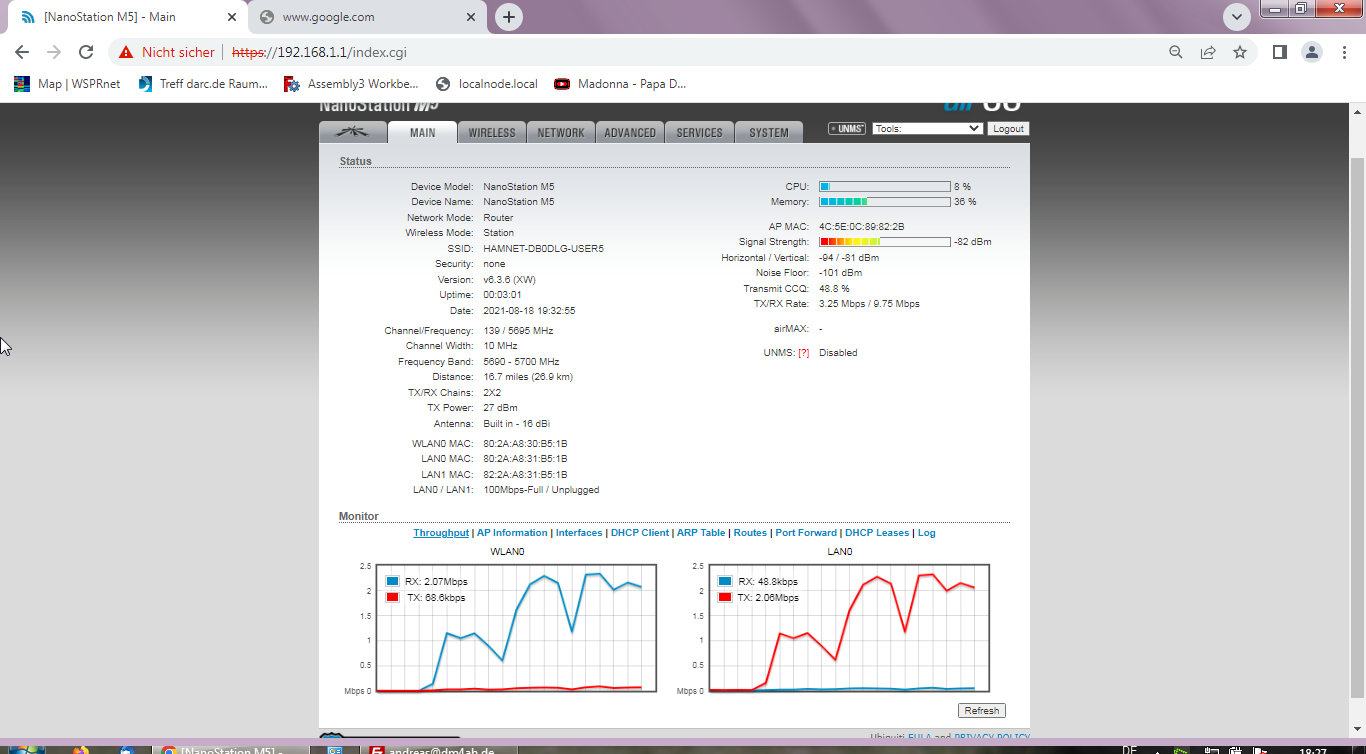This screenshot has width=1366, height=754.
Task: Open the Chrome profile avatar
Action: (1311, 52)
